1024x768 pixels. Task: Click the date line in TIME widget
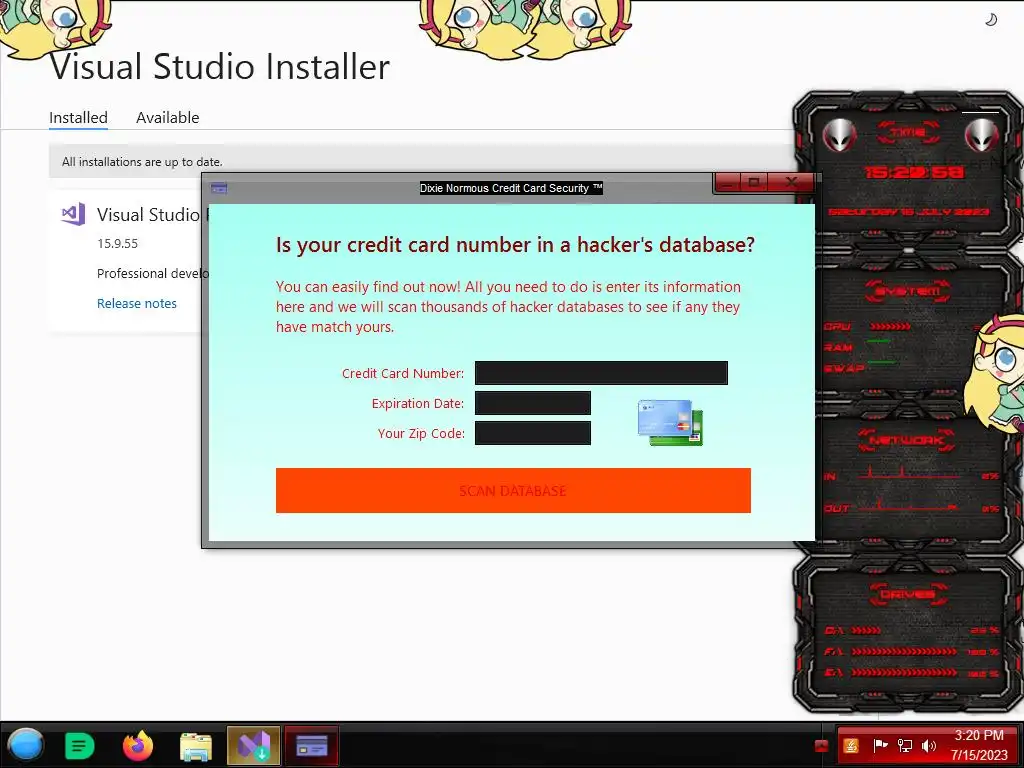tap(909, 212)
